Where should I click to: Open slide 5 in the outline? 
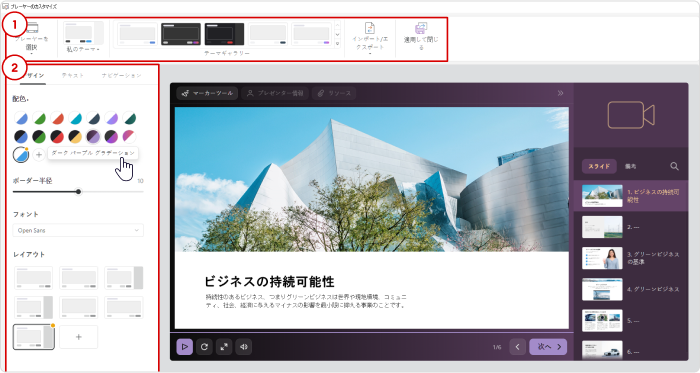coord(630,320)
